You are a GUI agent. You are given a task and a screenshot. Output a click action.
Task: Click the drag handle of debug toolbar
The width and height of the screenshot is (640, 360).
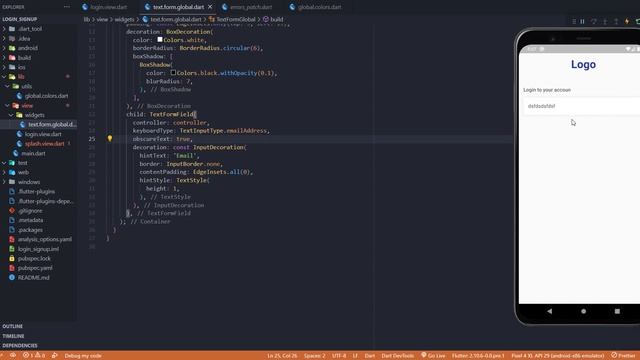tap(574, 21)
